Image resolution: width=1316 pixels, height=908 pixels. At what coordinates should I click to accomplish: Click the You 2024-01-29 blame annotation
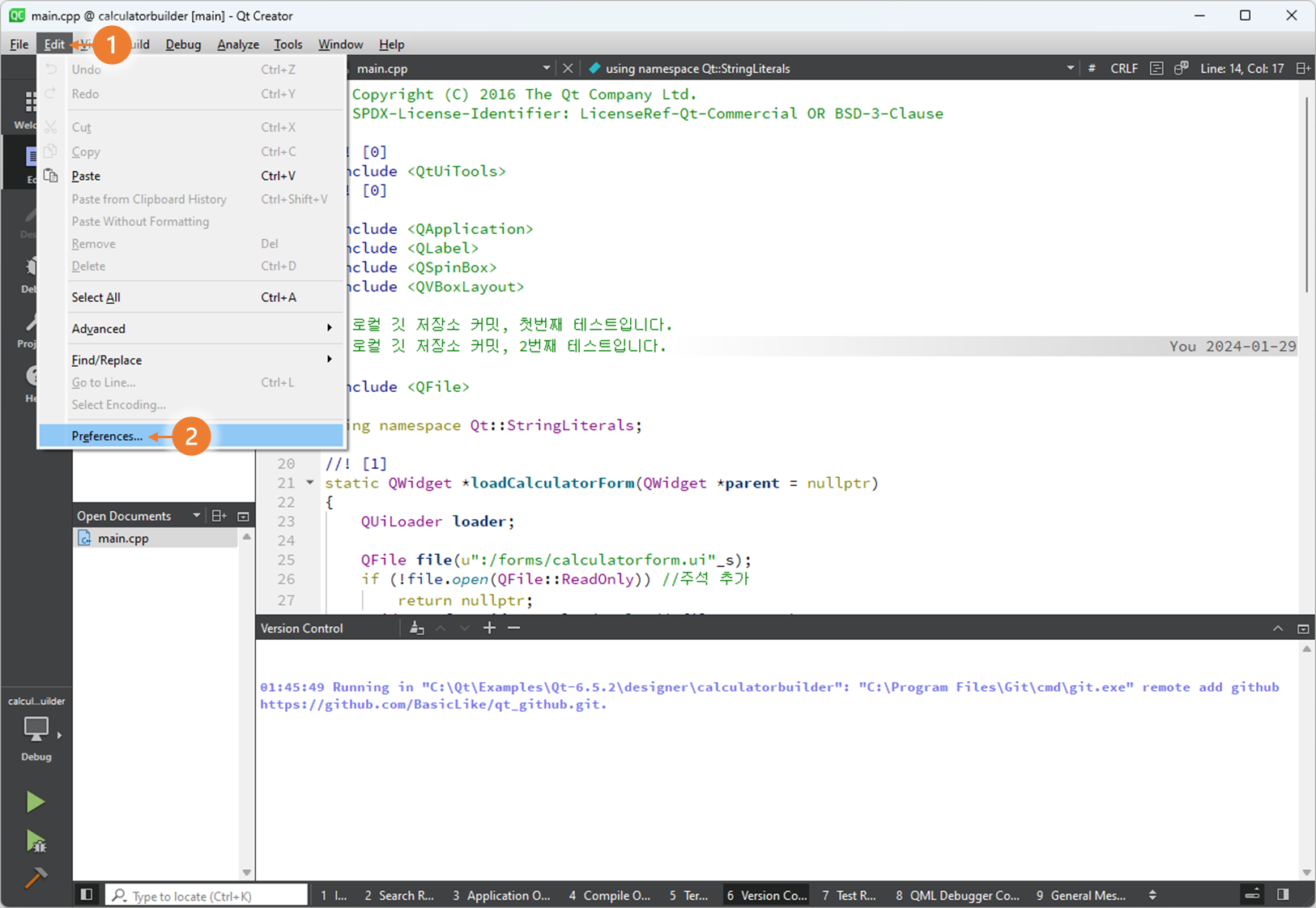click(1233, 346)
